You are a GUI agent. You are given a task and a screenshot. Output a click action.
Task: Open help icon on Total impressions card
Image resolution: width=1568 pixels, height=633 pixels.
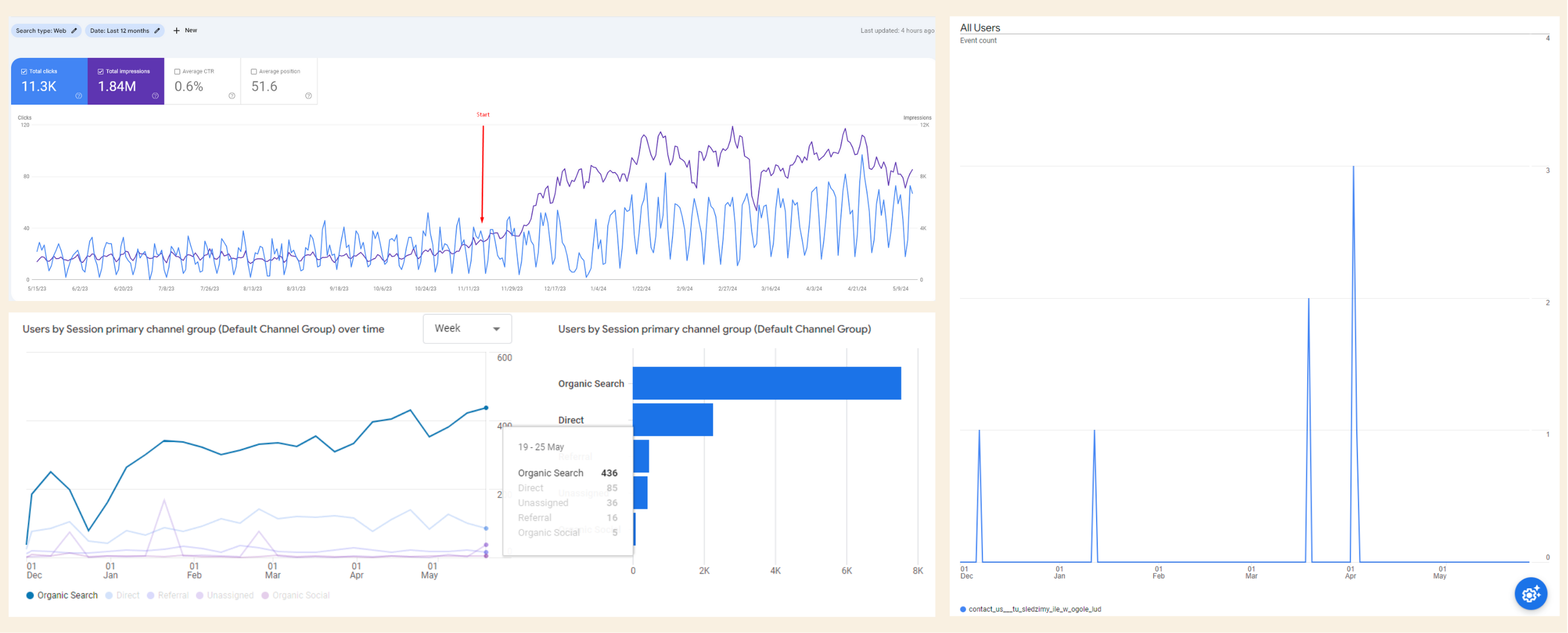click(155, 96)
